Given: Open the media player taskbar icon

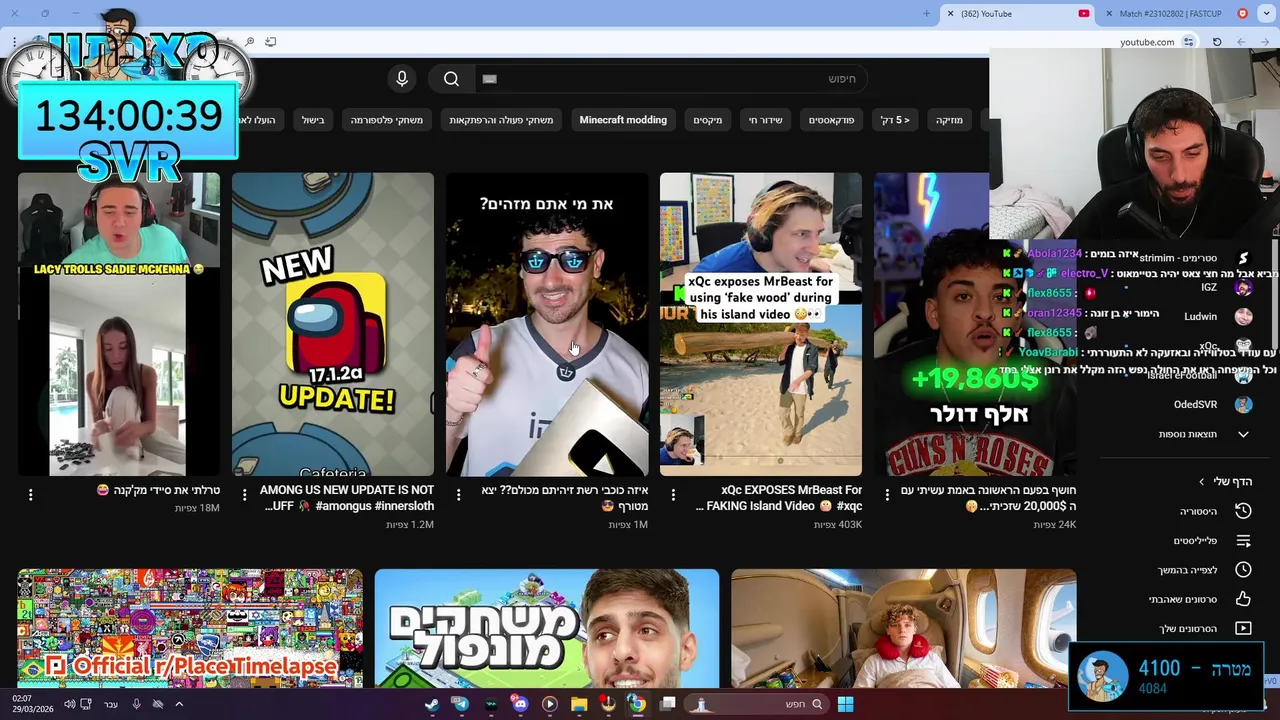Looking at the screenshot, I should point(549,704).
